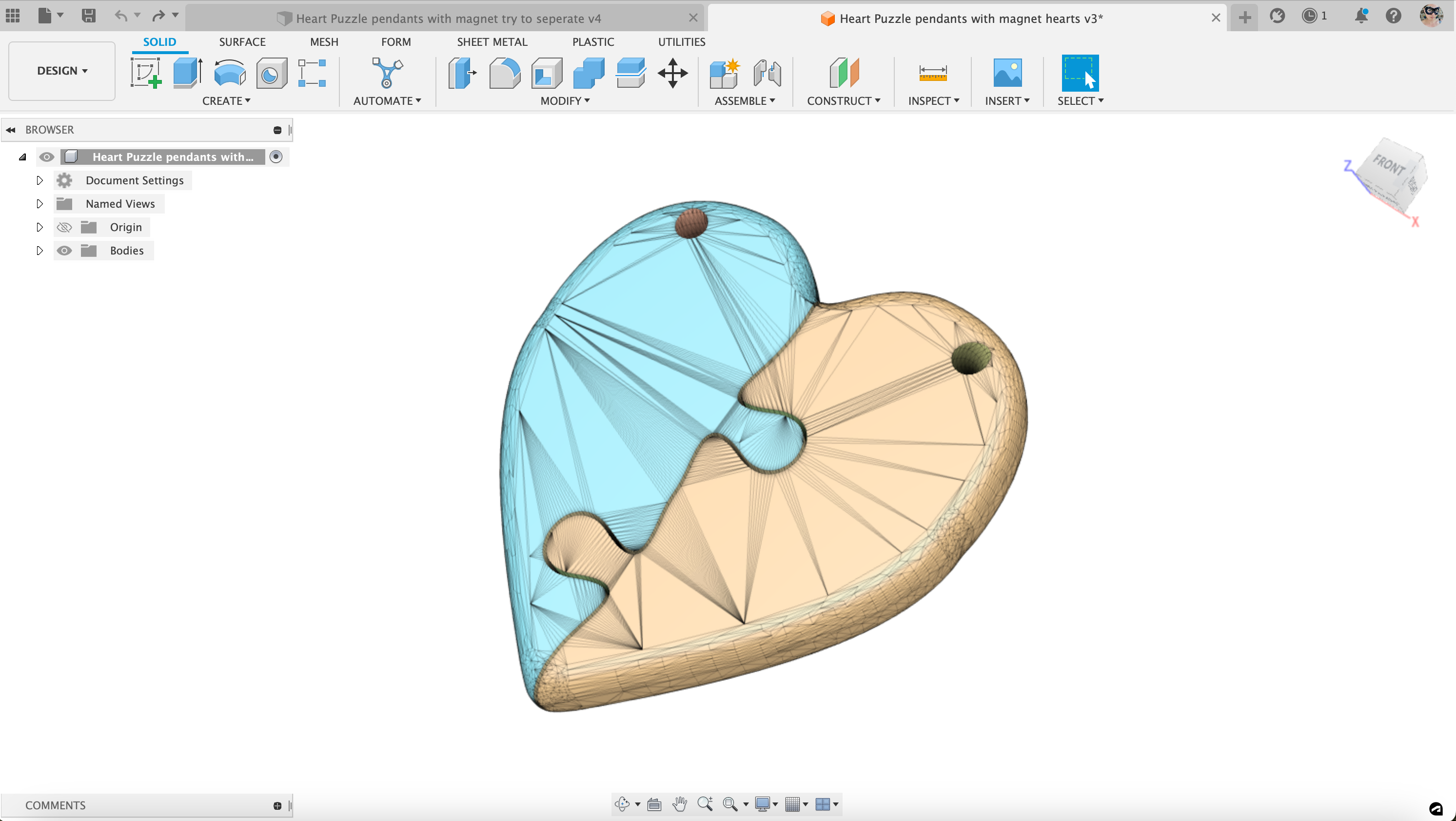Switch to the Mesh tab
The image size is (1456, 821).
pos(324,41)
